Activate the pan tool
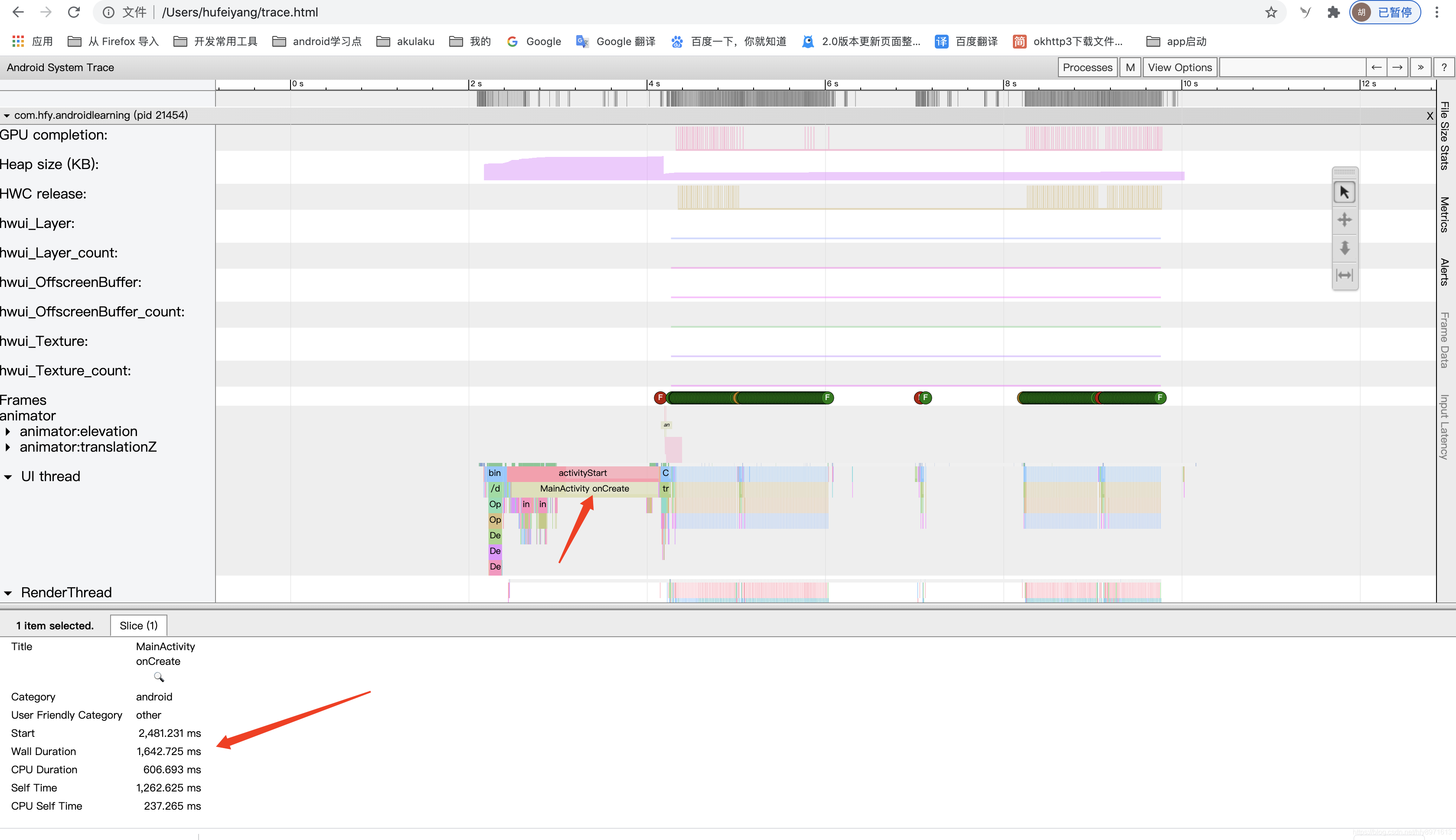This screenshot has height=840, width=1456. [1344, 220]
